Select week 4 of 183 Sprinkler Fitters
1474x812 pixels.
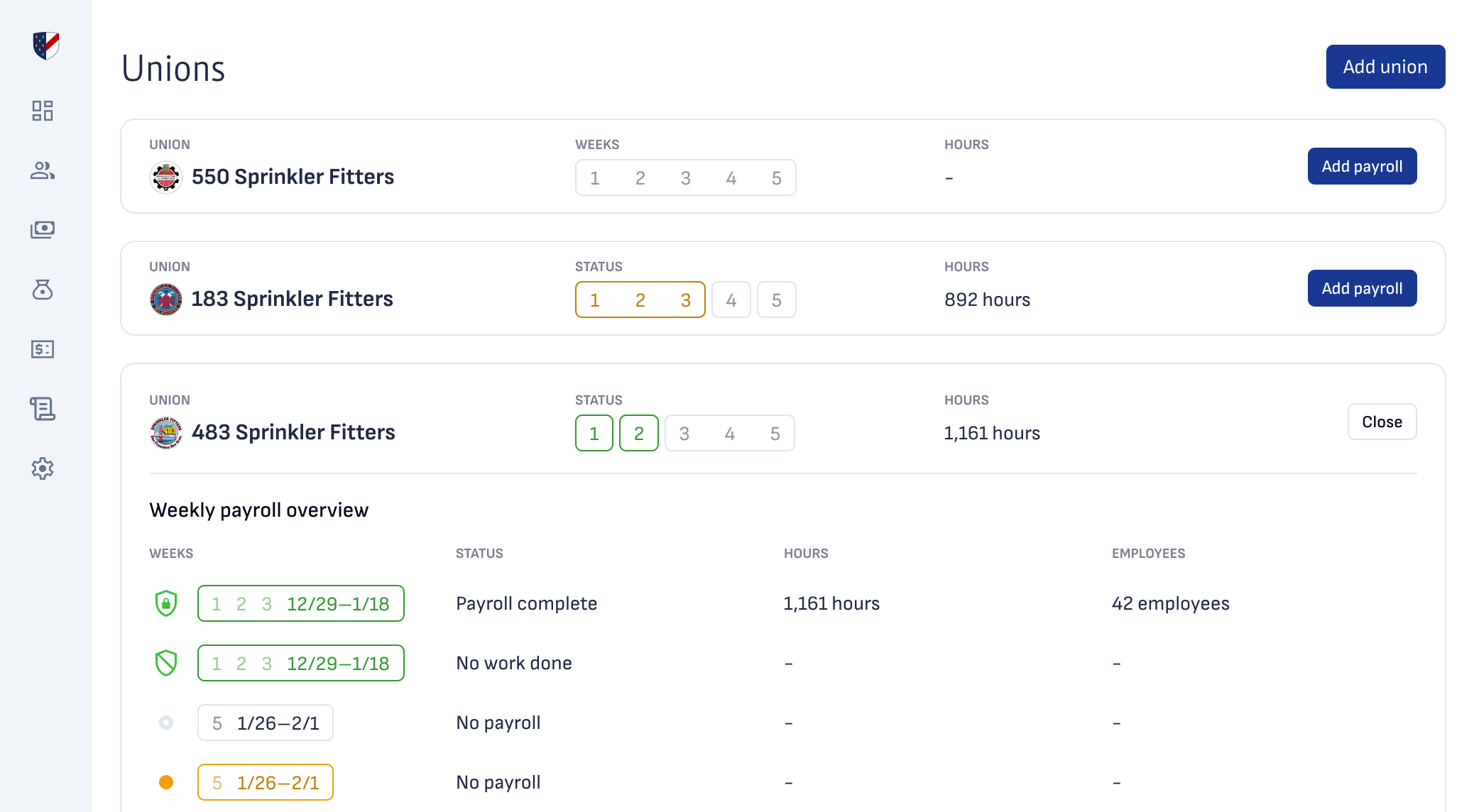tap(731, 300)
